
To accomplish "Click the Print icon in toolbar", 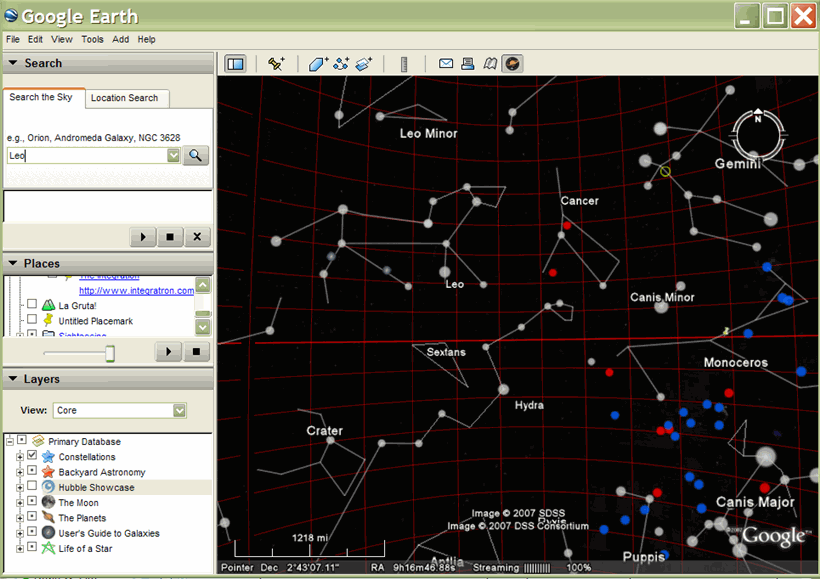I will 468,64.
